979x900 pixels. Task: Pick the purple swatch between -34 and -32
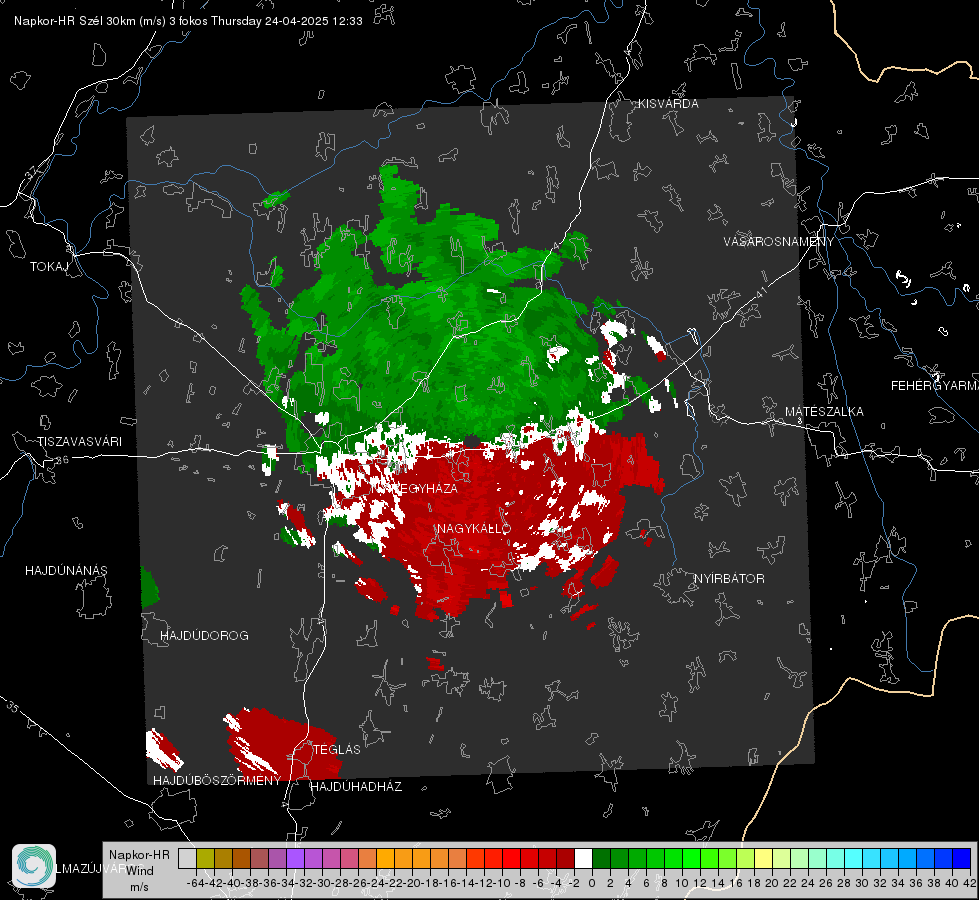tap(295, 859)
